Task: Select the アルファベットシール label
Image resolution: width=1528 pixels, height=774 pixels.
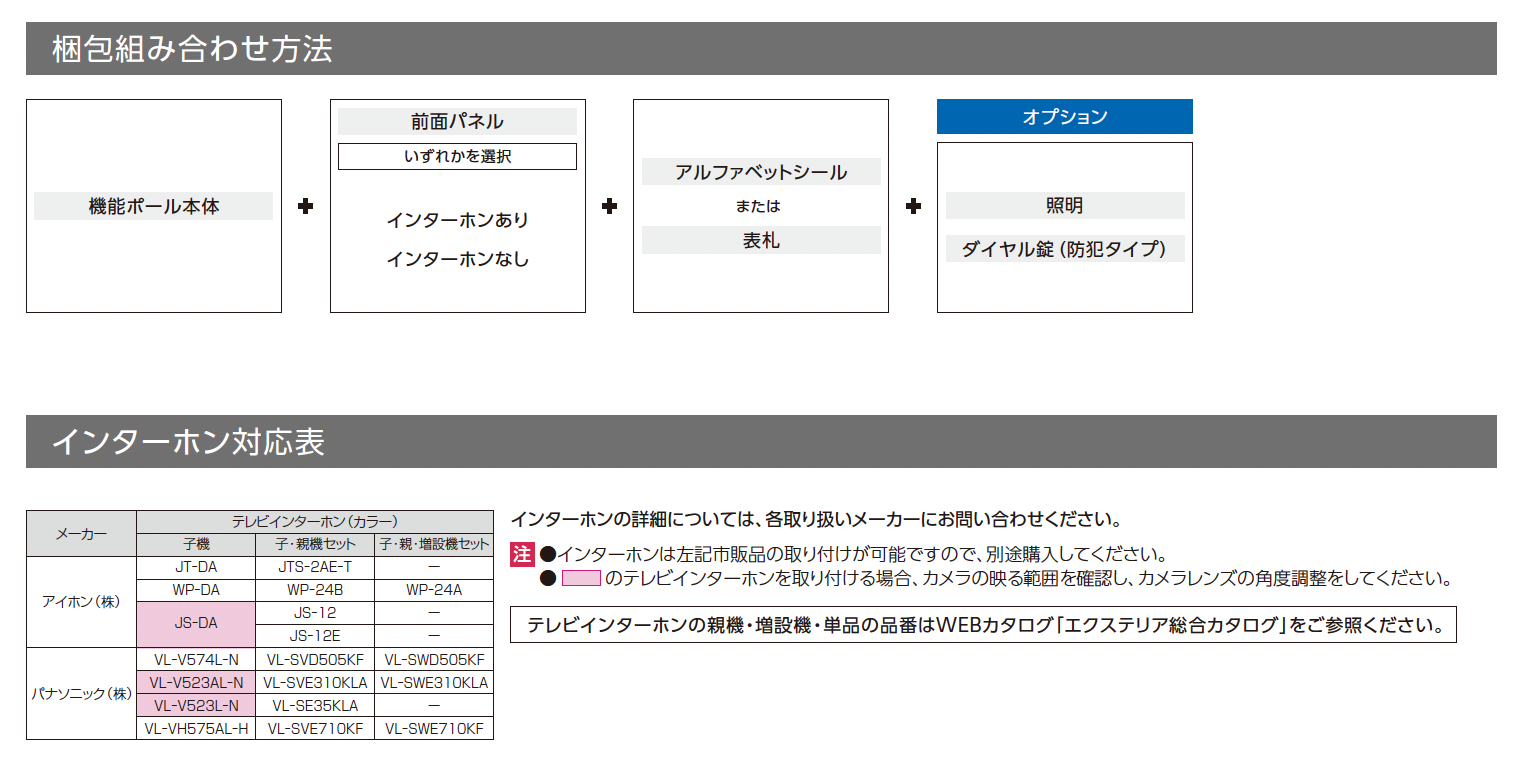Action: pyautogui.click(x=761, y=172)
